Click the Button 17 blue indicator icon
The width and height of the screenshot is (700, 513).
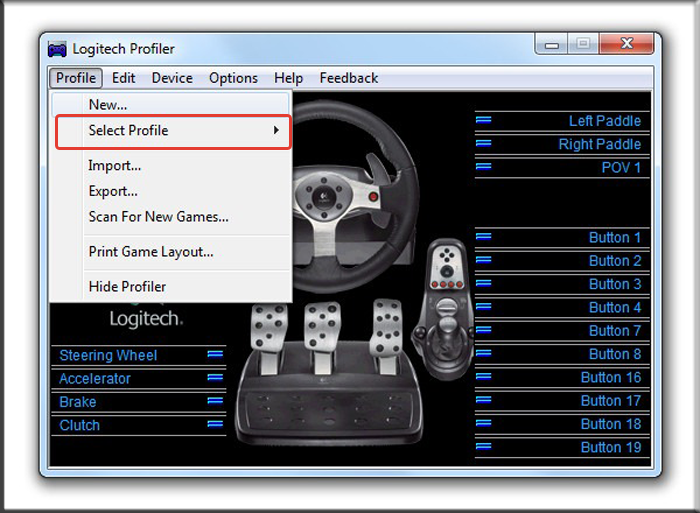pyautogui.click(x=483, y=400)
